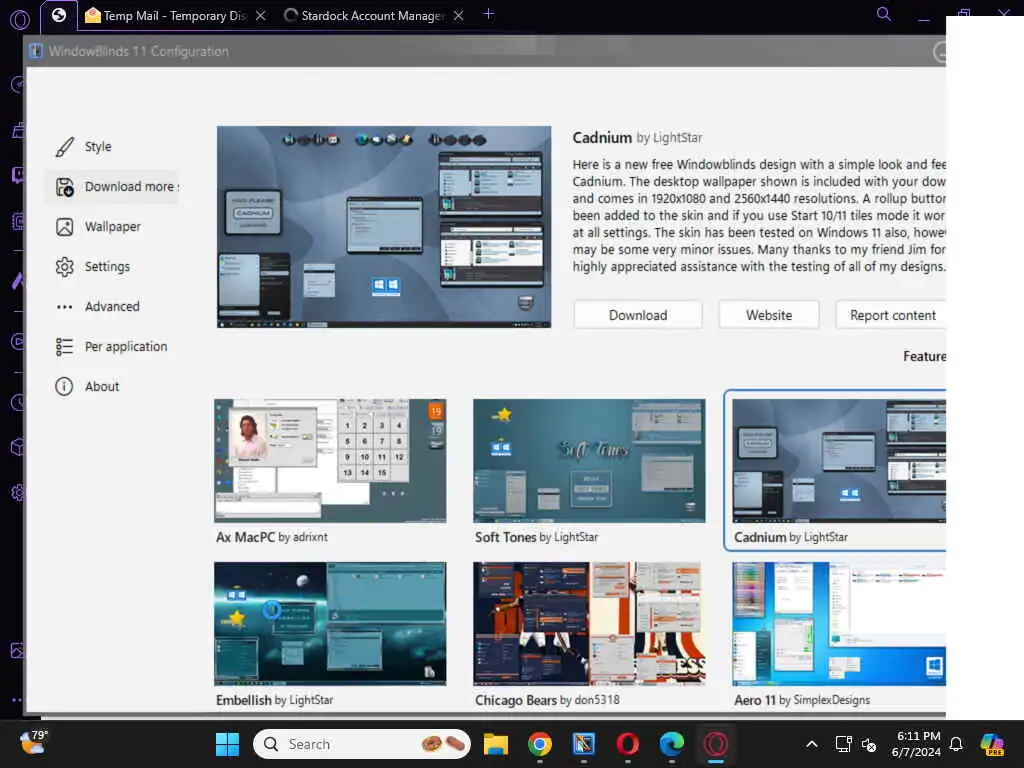Viewport: 1024px width, 768px height.
Task: Click the Report content button
Action: (892, 315)
